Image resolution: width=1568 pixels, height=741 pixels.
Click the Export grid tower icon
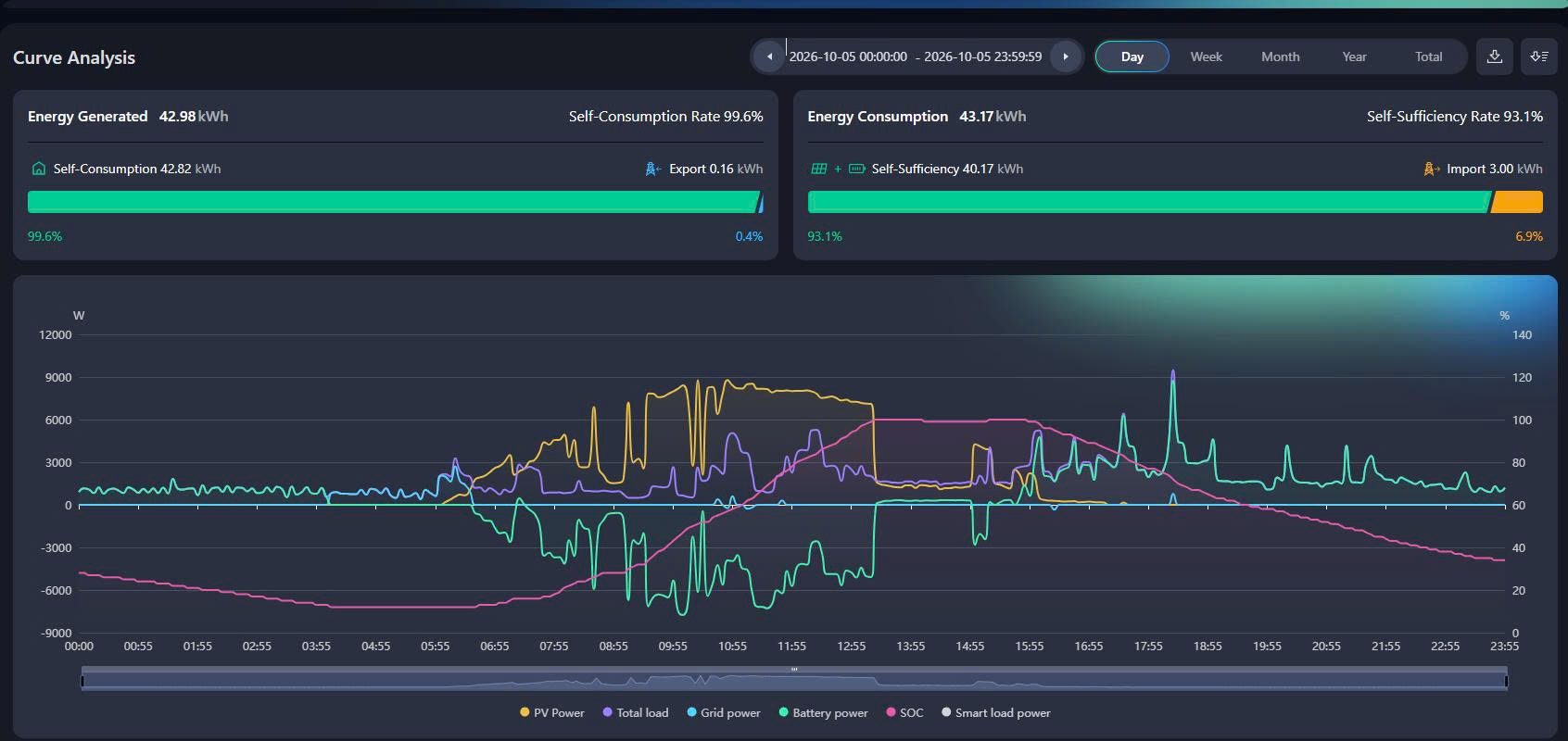pyautogui.click(x=652, y=169)
